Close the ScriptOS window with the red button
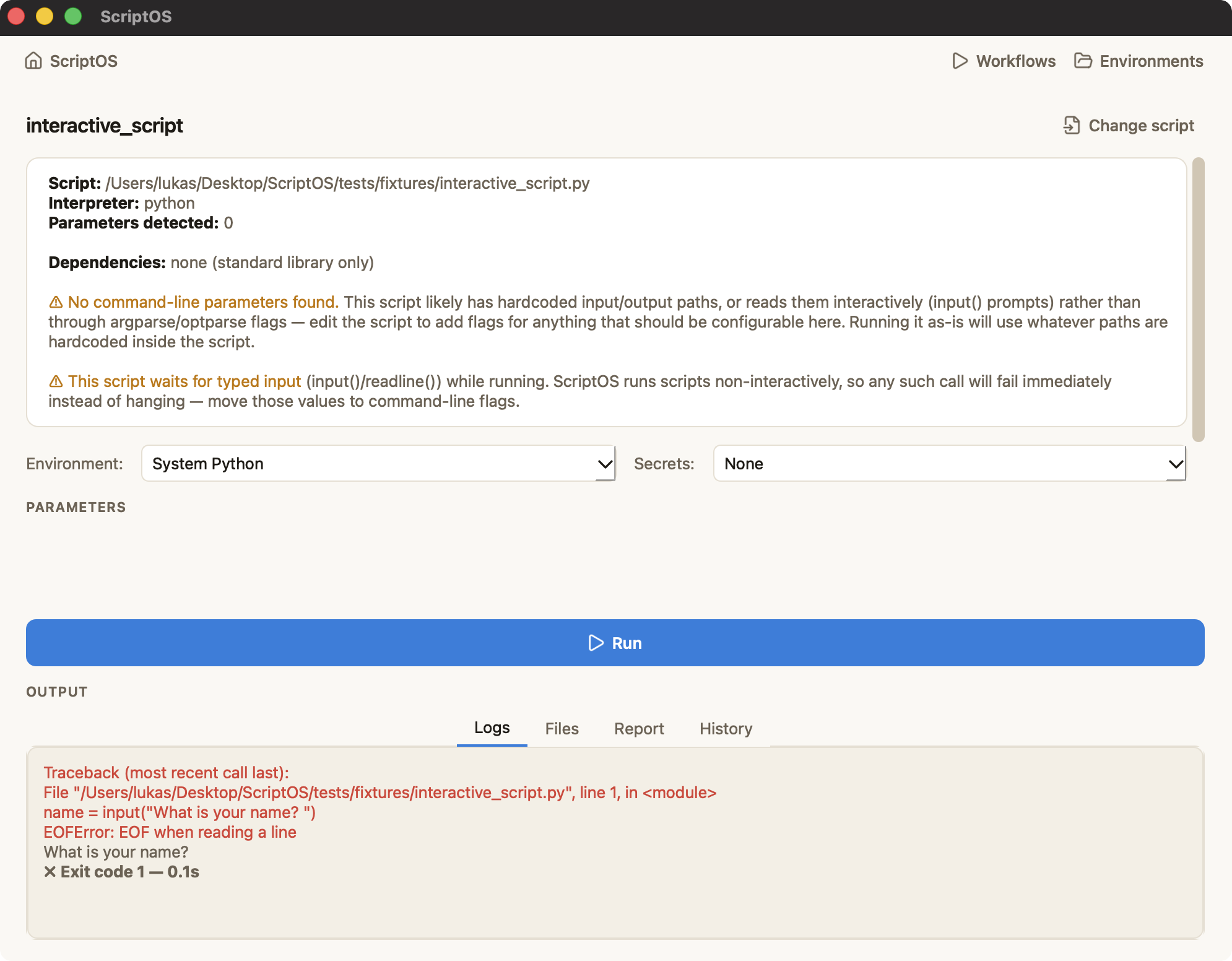The image size is (1232, 961). click(16, 16)
